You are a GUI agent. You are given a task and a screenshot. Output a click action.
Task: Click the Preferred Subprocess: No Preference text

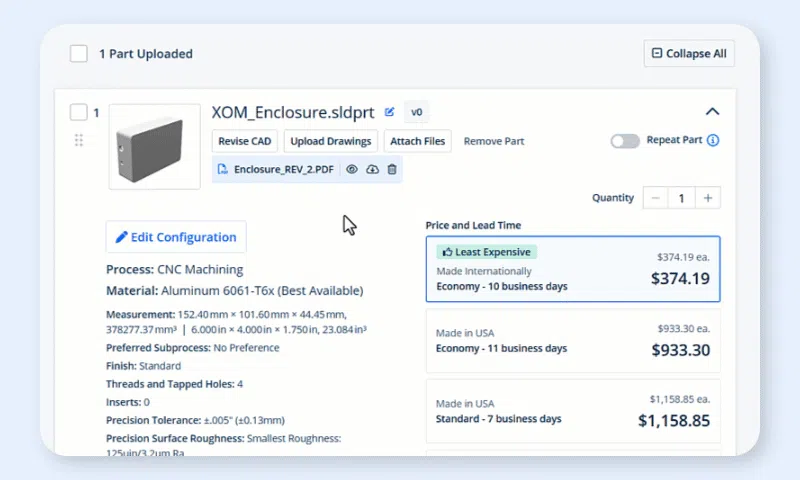(x=193, y=348)
